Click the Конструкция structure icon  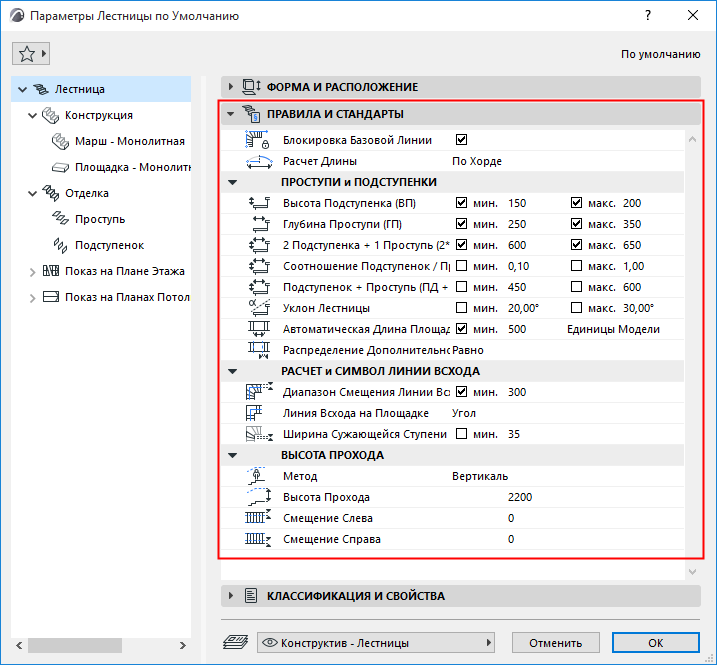(x=50, y=115)
